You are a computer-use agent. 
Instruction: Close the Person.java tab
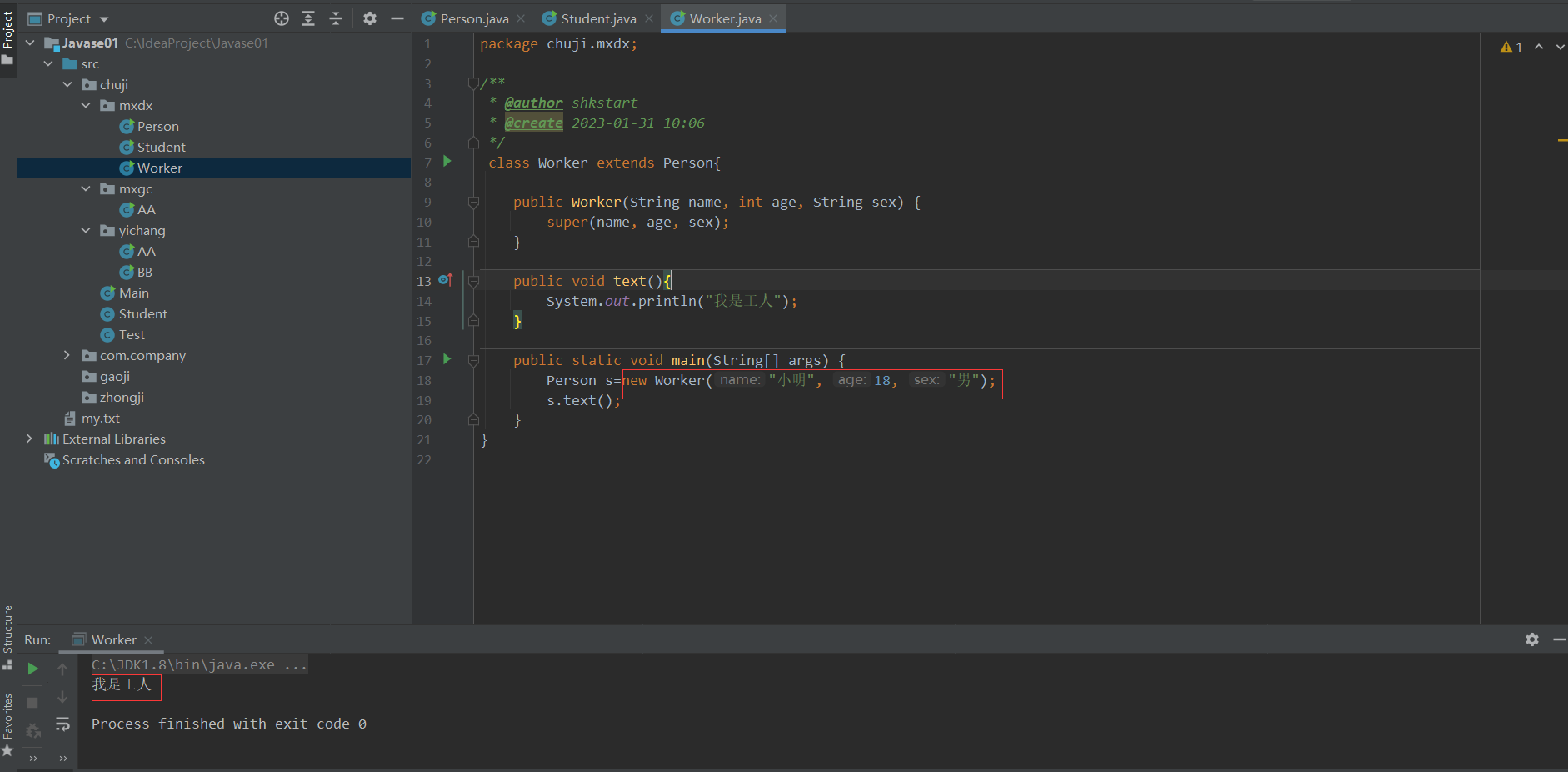tap(521, 18)
